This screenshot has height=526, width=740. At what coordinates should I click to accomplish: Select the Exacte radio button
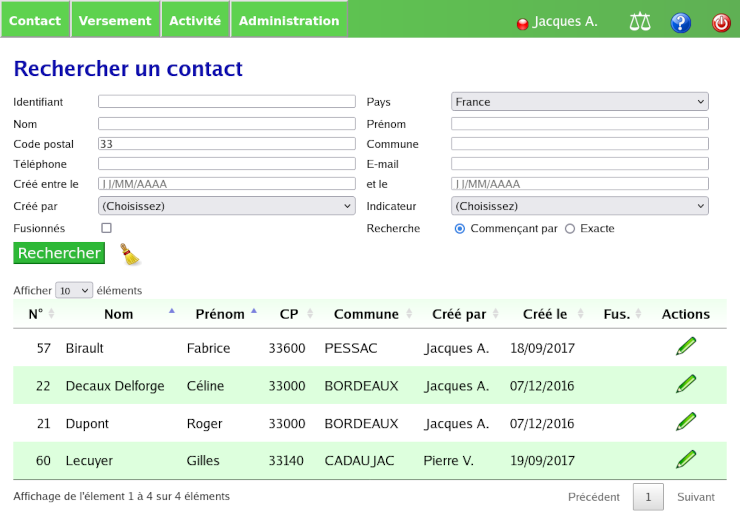(570, 228)
